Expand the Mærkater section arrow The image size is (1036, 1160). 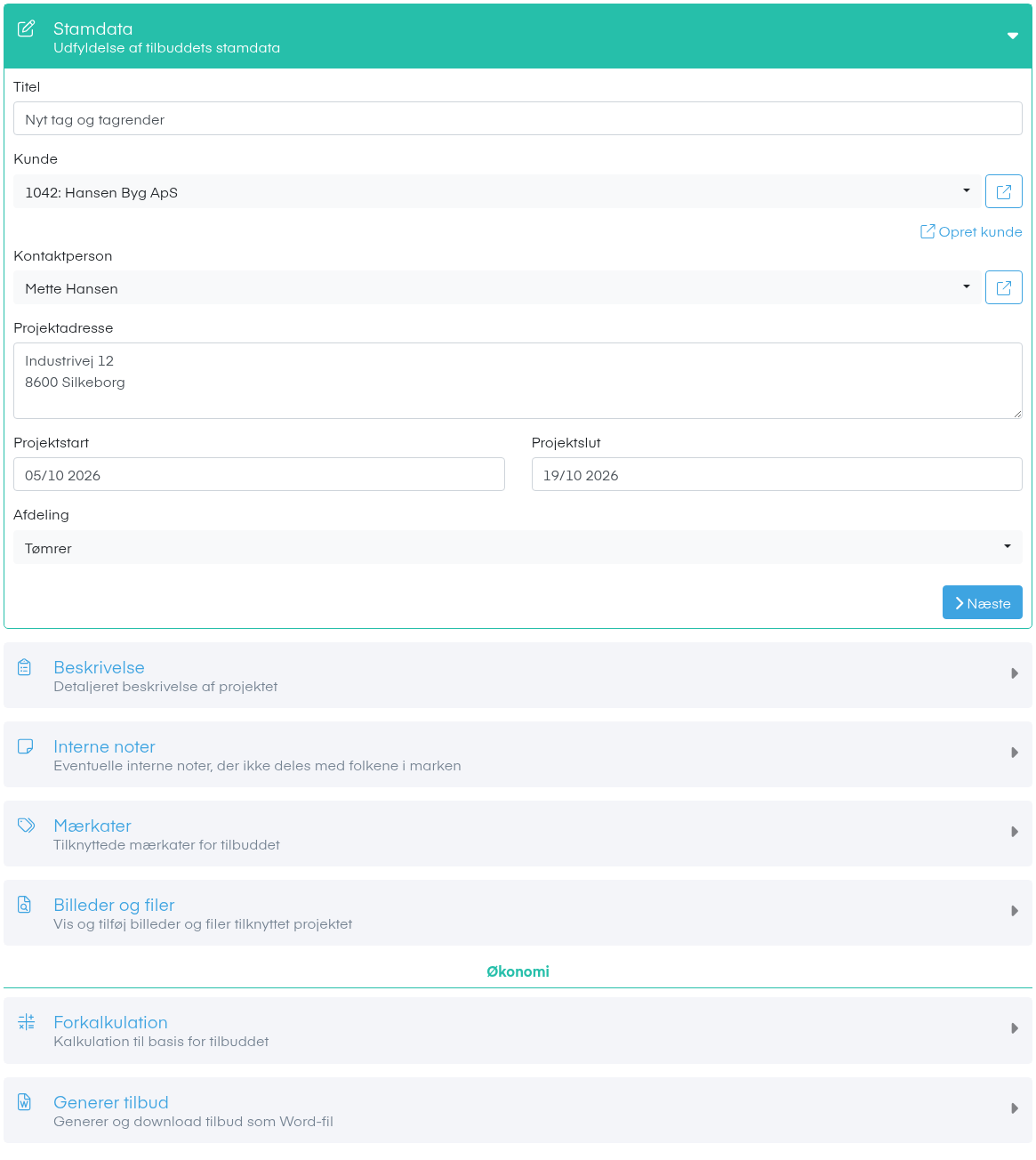click(1015, 832)
